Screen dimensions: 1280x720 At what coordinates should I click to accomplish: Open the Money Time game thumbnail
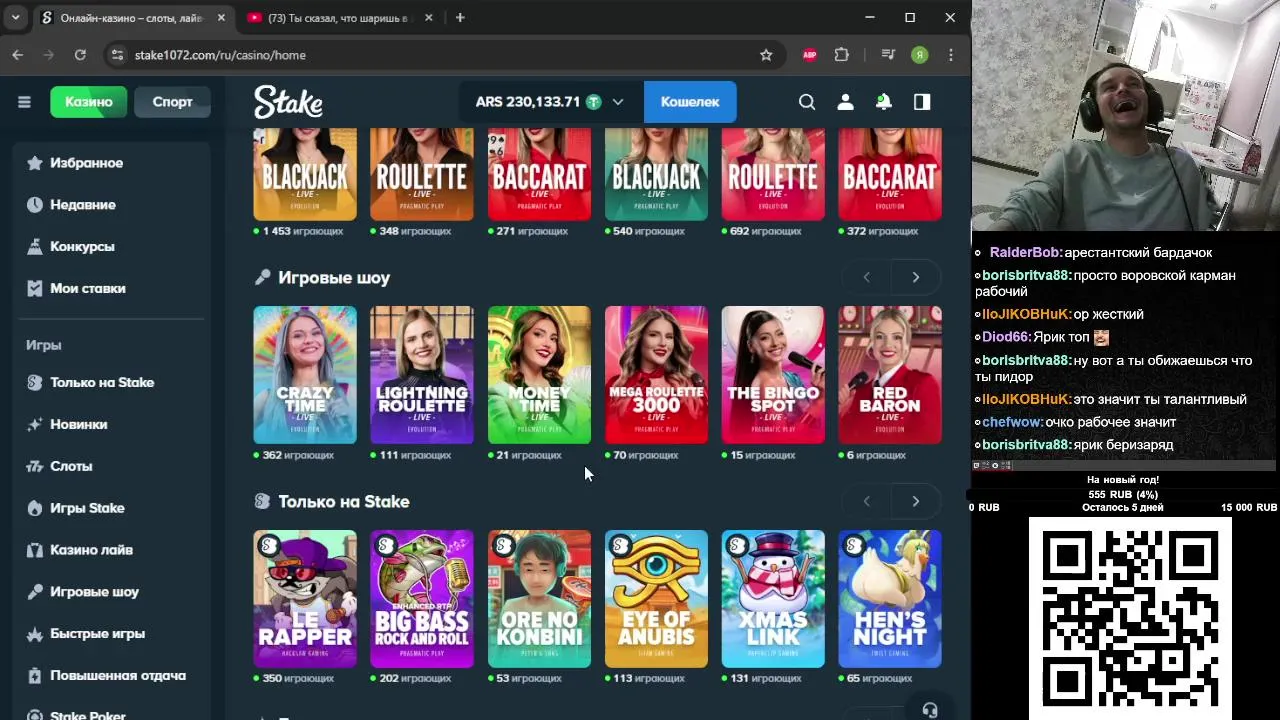click(539, 375)
